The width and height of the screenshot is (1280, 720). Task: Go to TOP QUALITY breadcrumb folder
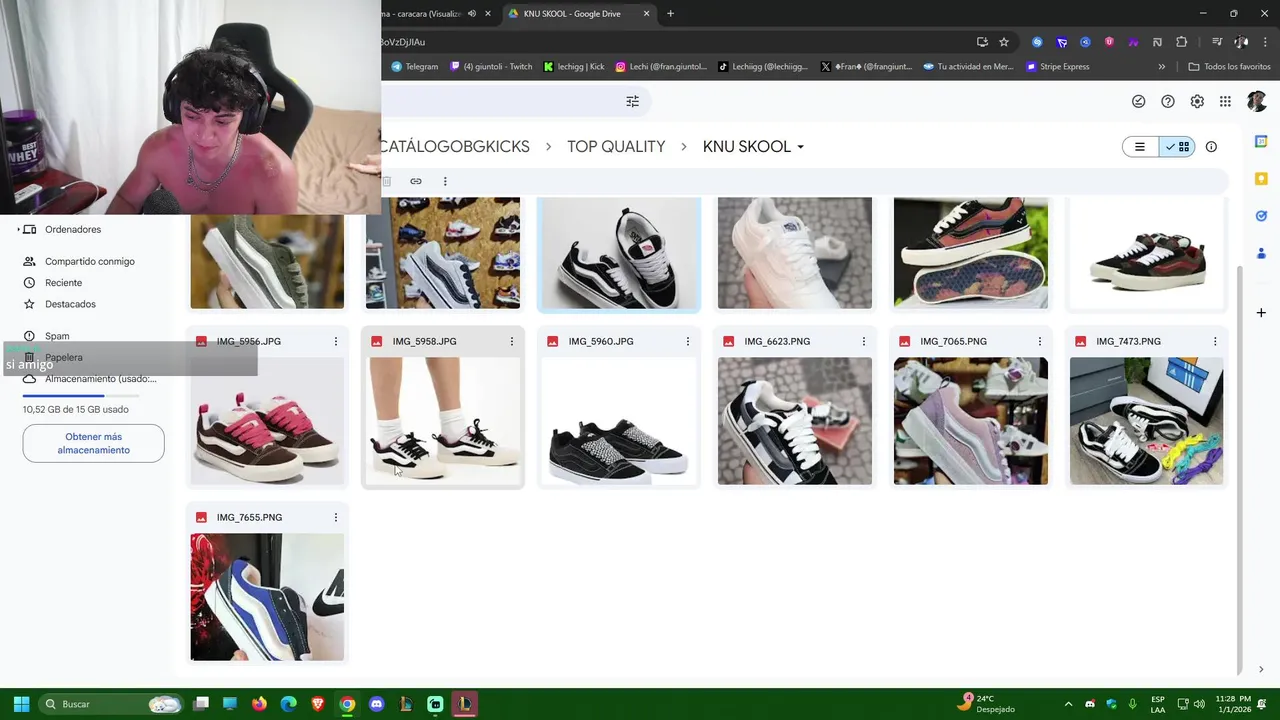pos(616,147)
